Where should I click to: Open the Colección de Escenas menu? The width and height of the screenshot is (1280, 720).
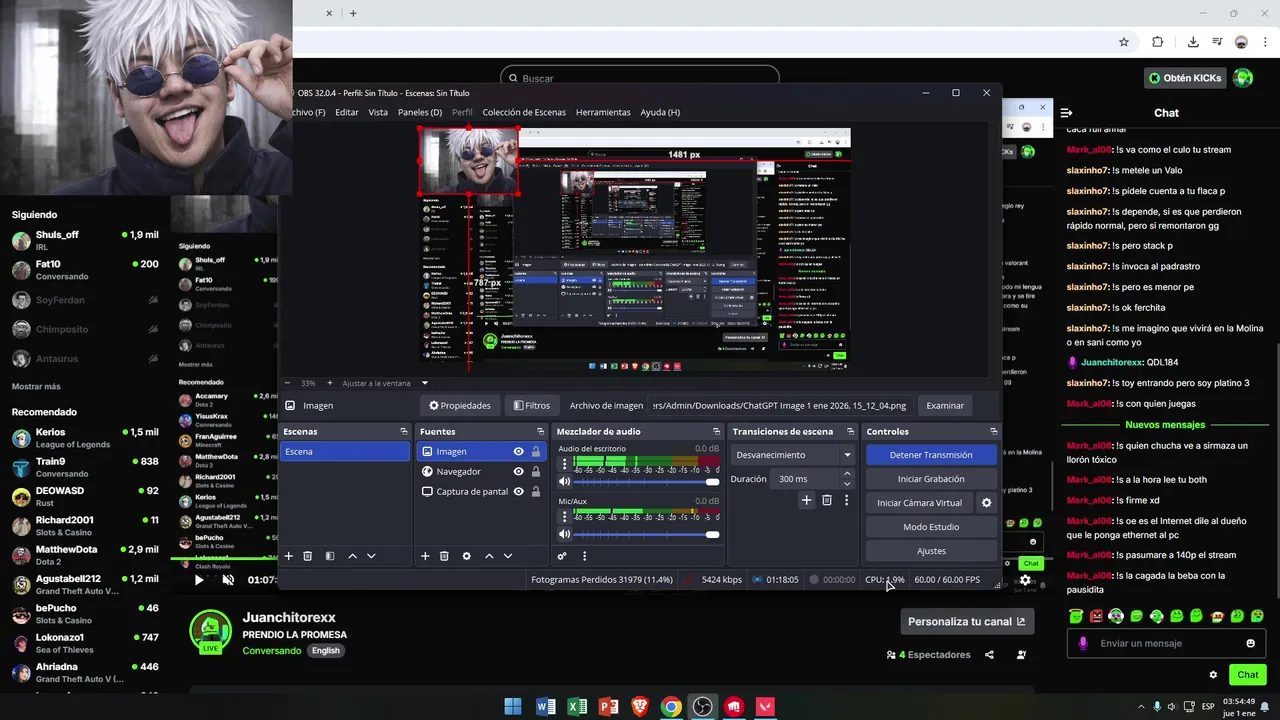point(524,112)
